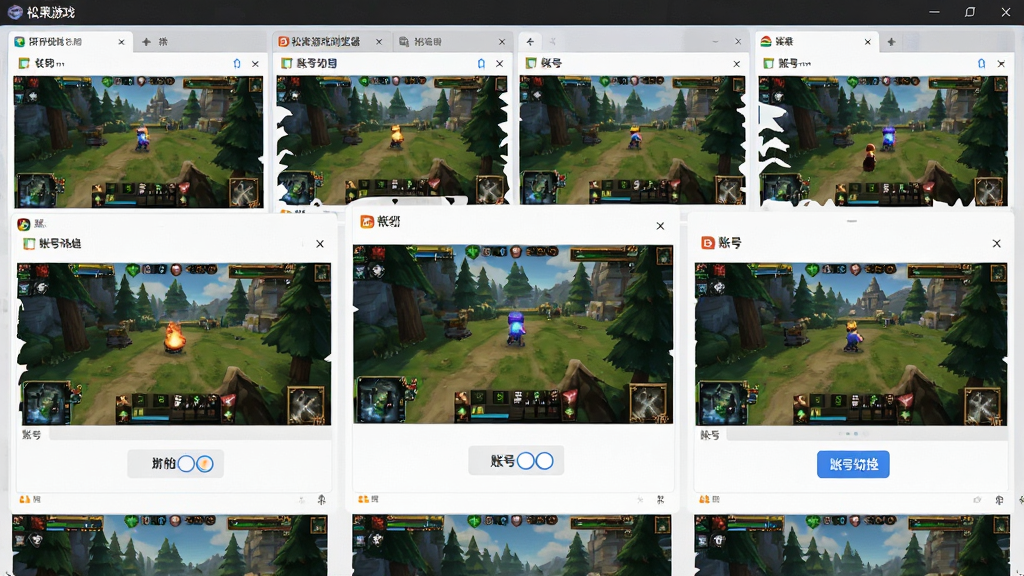Open the bottom-left partially visible game preview
The image size is (1024, 576).
170,545
